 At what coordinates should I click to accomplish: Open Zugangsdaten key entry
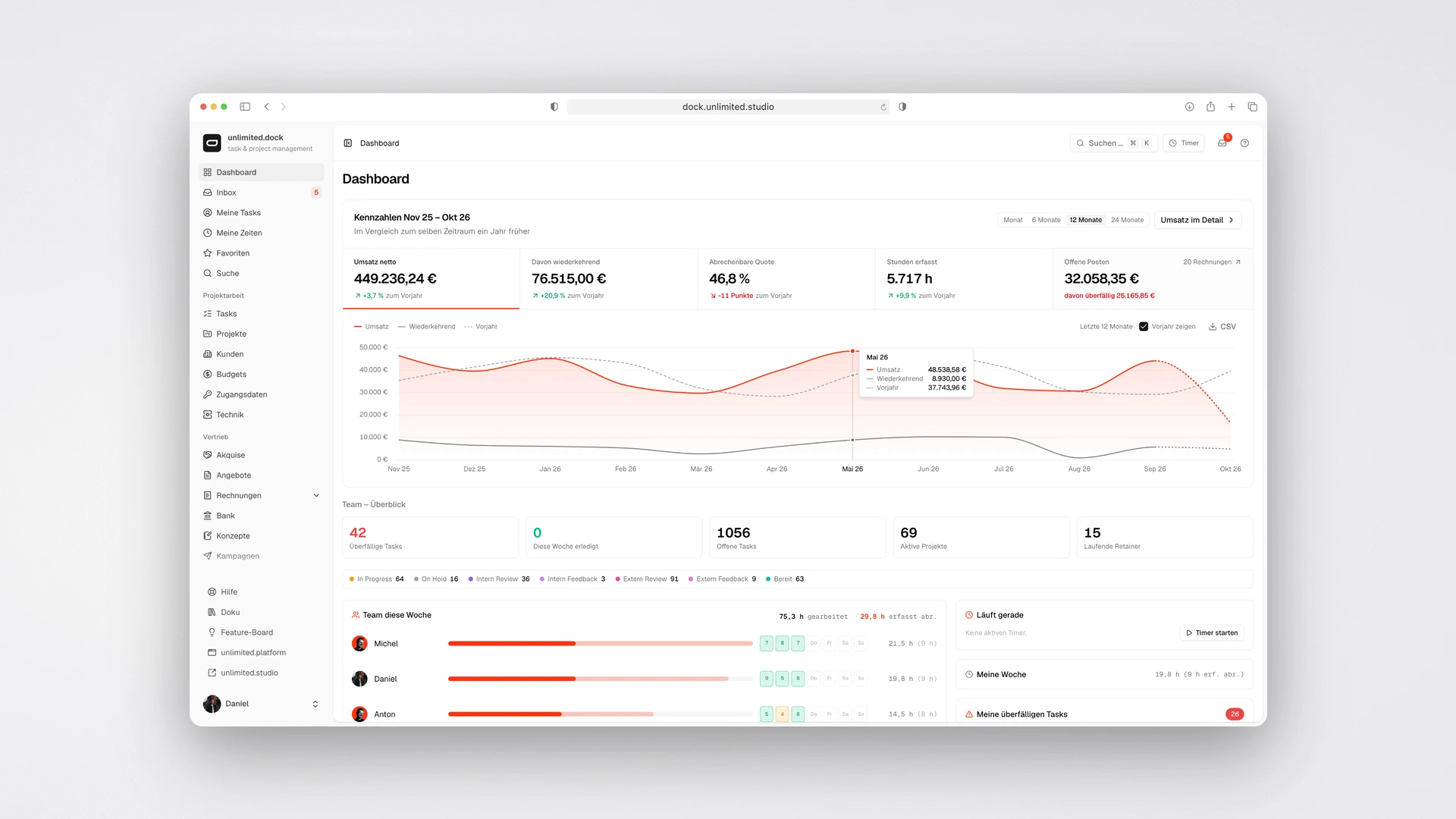(262, 395)
